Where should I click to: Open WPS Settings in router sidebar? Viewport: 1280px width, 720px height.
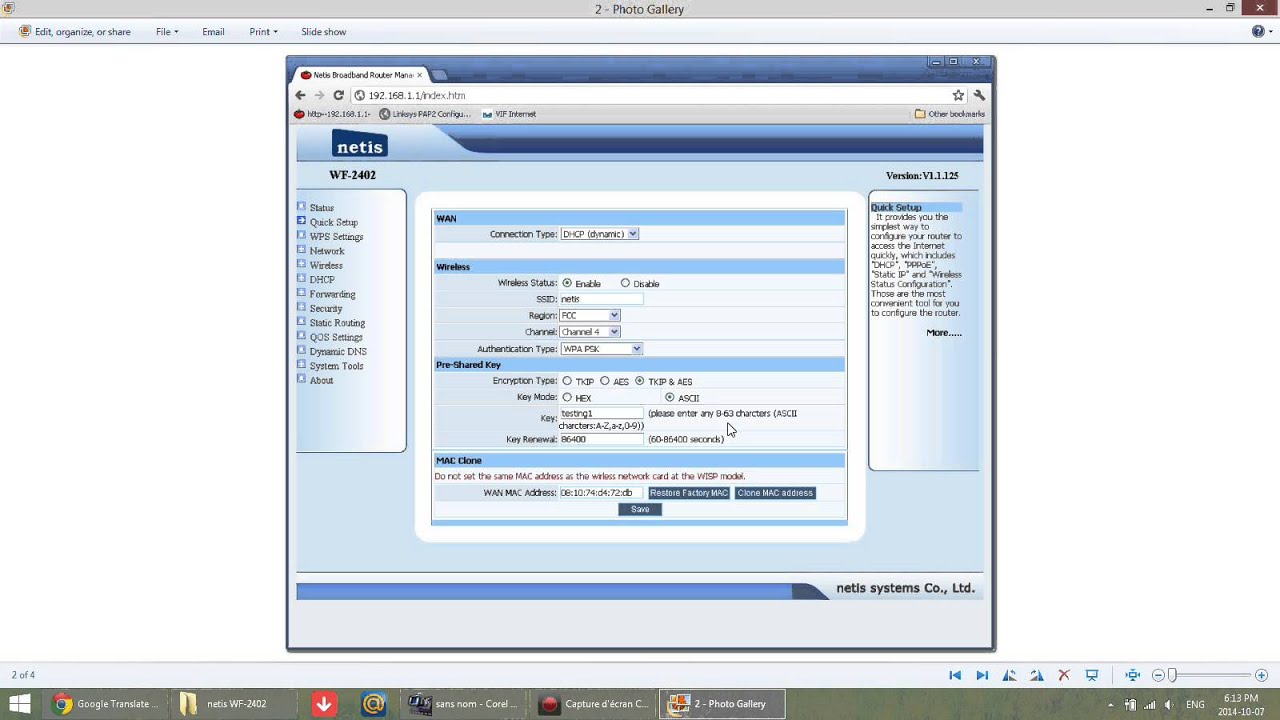click(336, 237)
